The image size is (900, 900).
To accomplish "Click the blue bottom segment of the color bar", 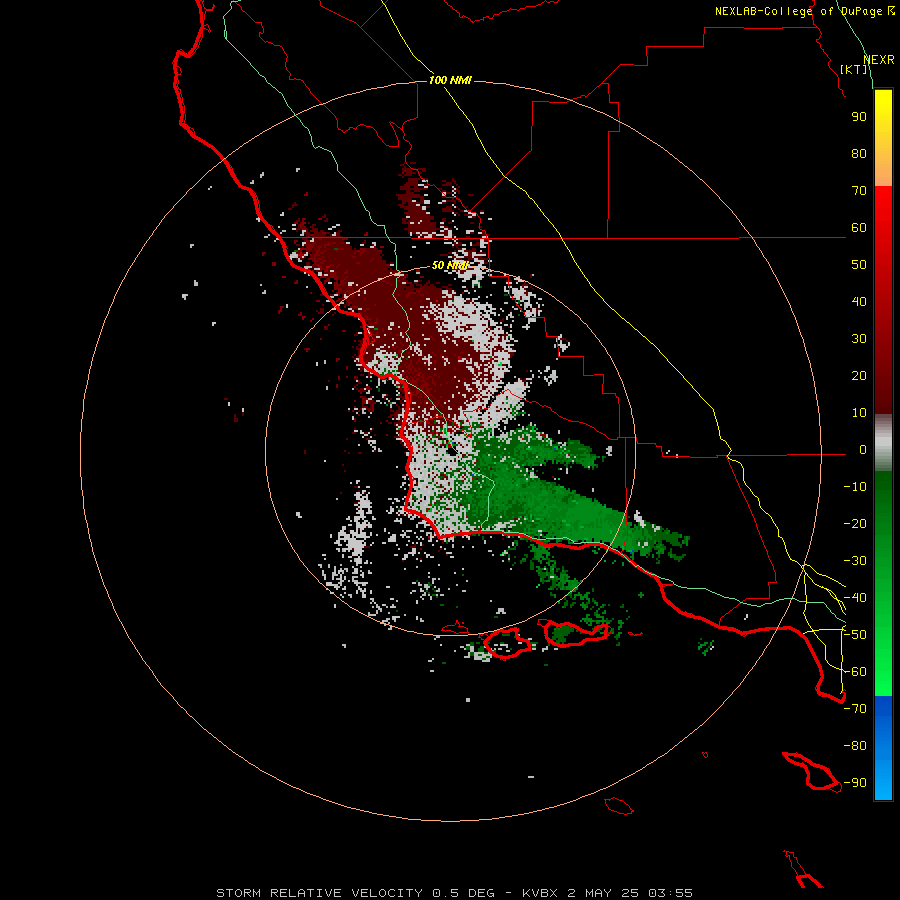I will point(883,747).
